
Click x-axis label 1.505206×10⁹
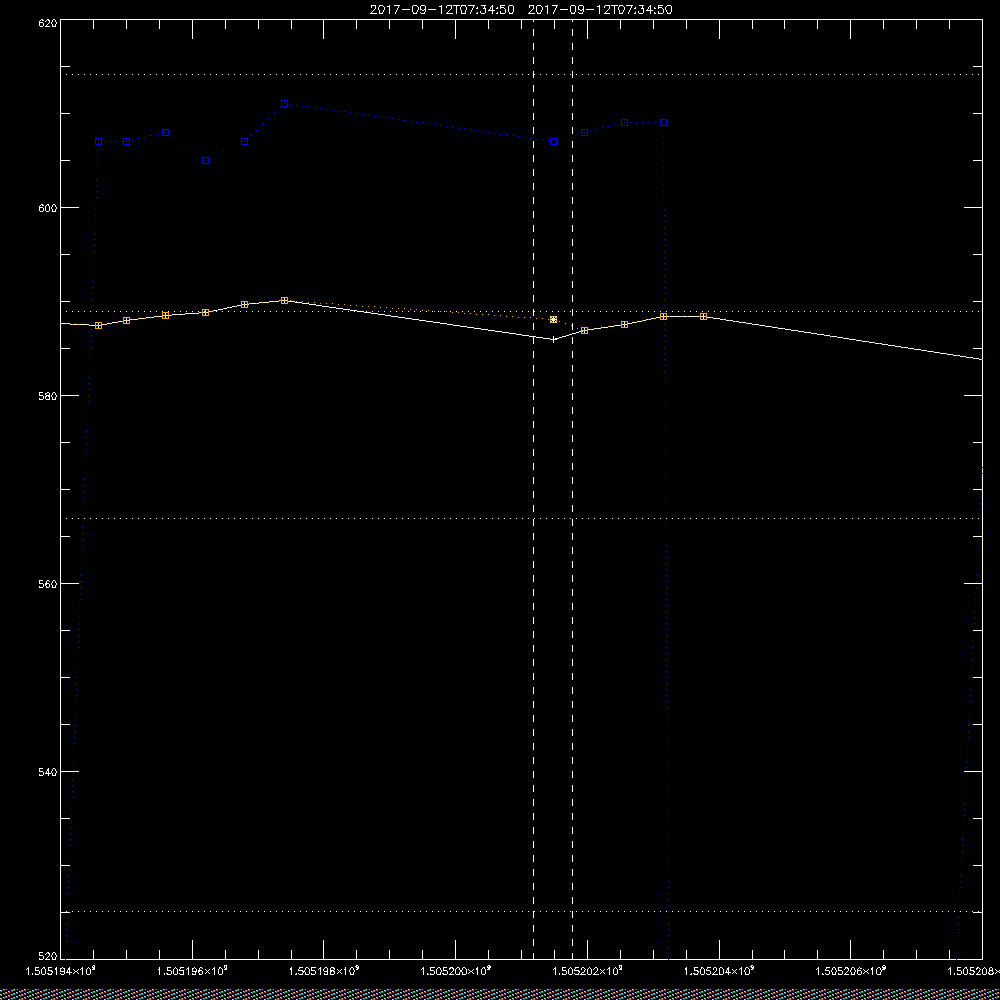851,971
